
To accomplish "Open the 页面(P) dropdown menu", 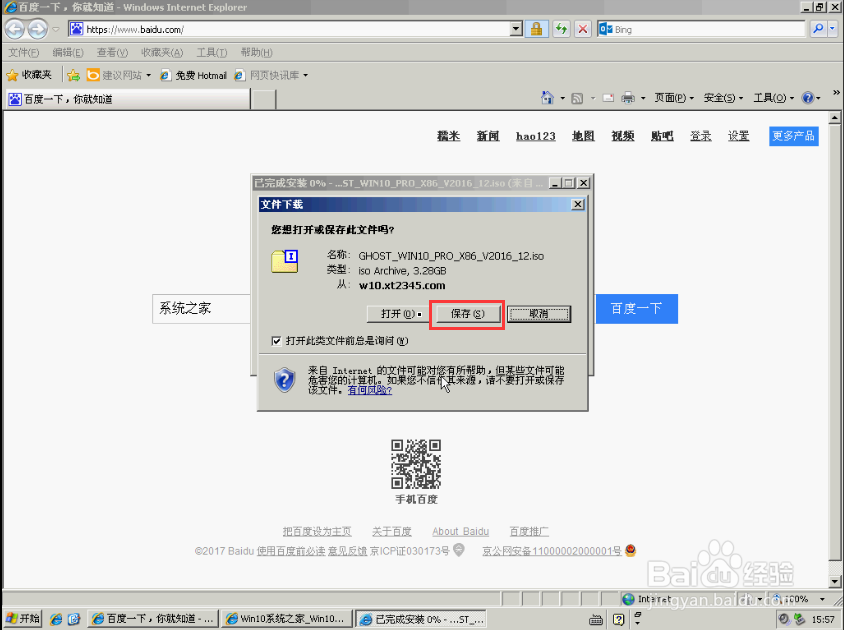I will coord(674,98).
